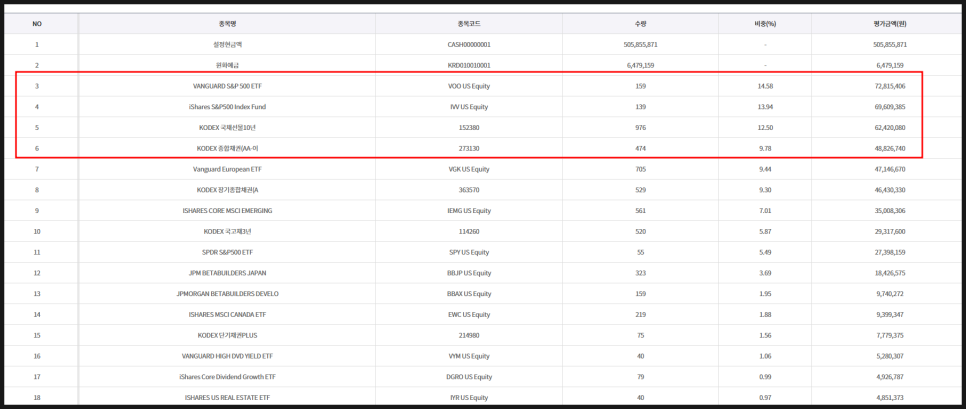Select the stock code 363570
This screenshot has width=966, height=409.
(469, 190)
